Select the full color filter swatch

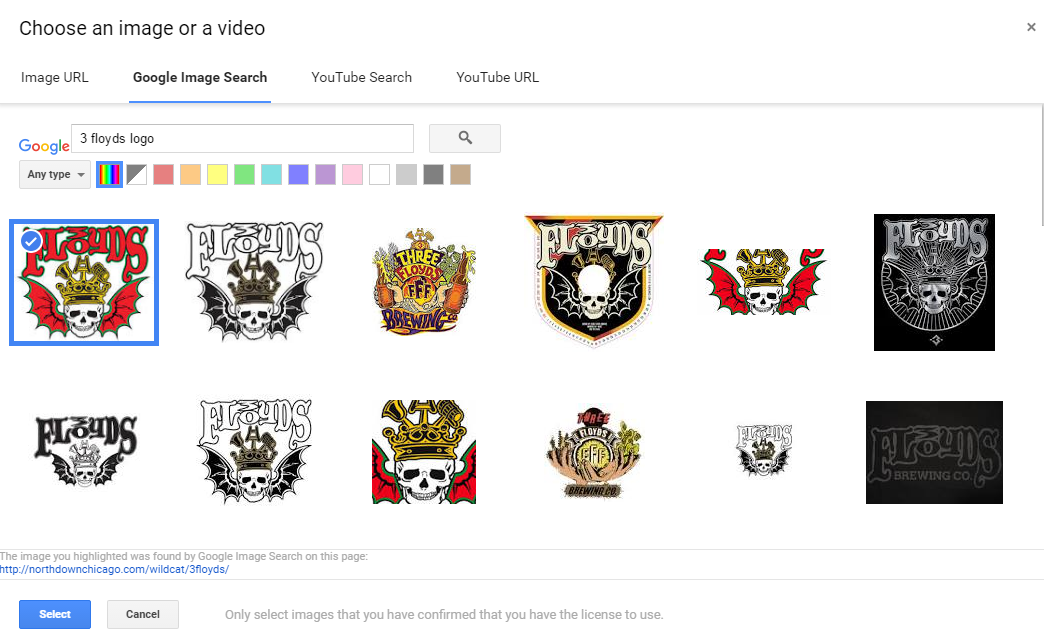click(109, 175)
